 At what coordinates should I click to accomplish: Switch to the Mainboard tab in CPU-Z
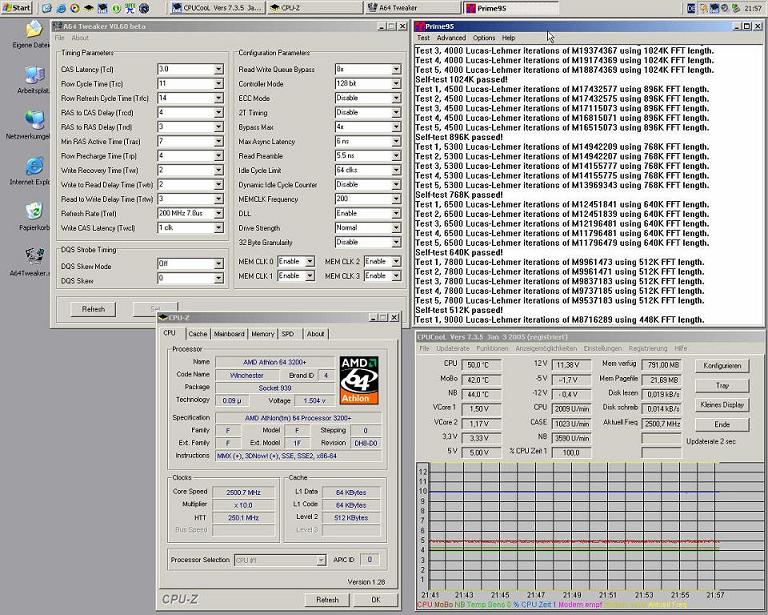pyautogui.click(x=229, y=333)
